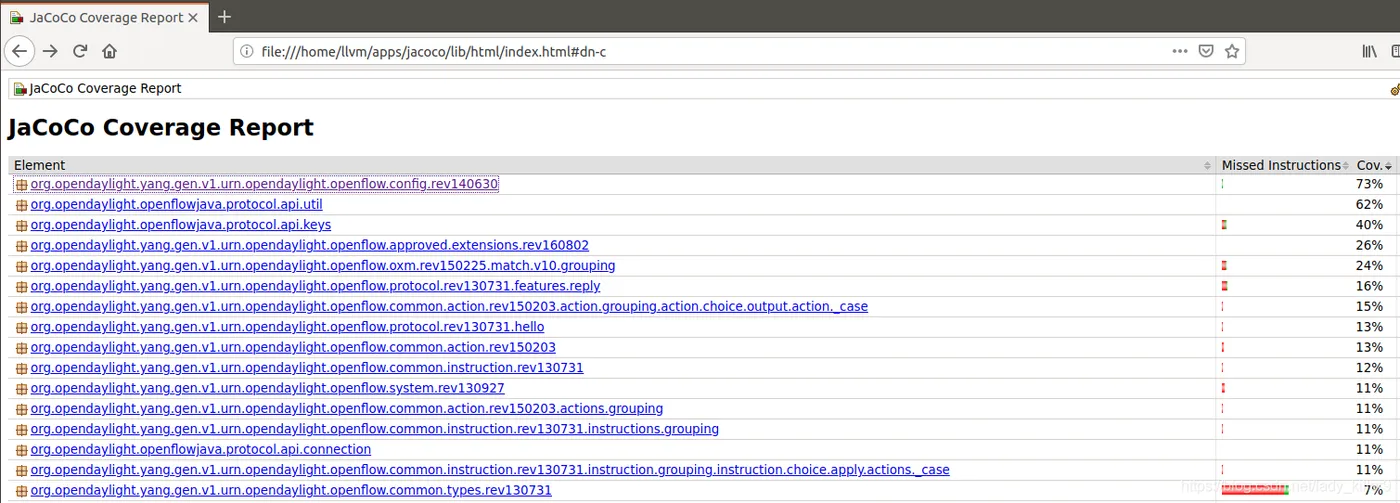Image resolution: width=1400 pixels, height=503 pixels.
Task: Sort by Cov. column header
Action: tap(1374, 165)
